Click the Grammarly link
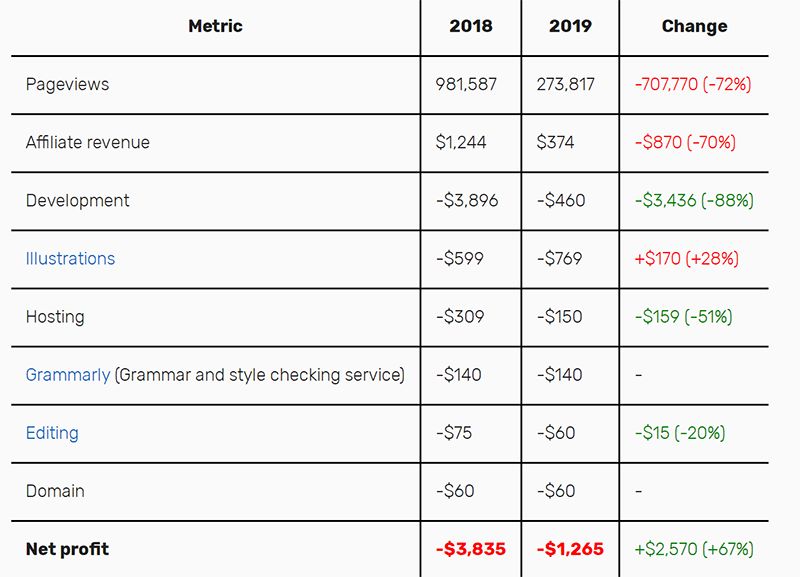This screenshot has width=800, height=577. coord(68,375)
